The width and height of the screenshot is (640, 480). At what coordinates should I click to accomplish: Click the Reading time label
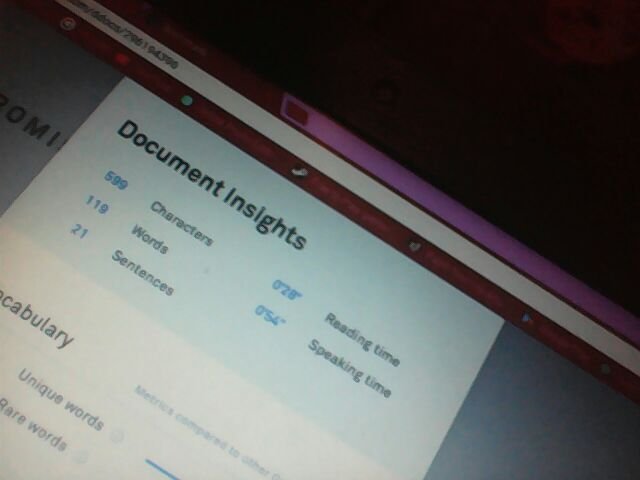coord(362,340)
